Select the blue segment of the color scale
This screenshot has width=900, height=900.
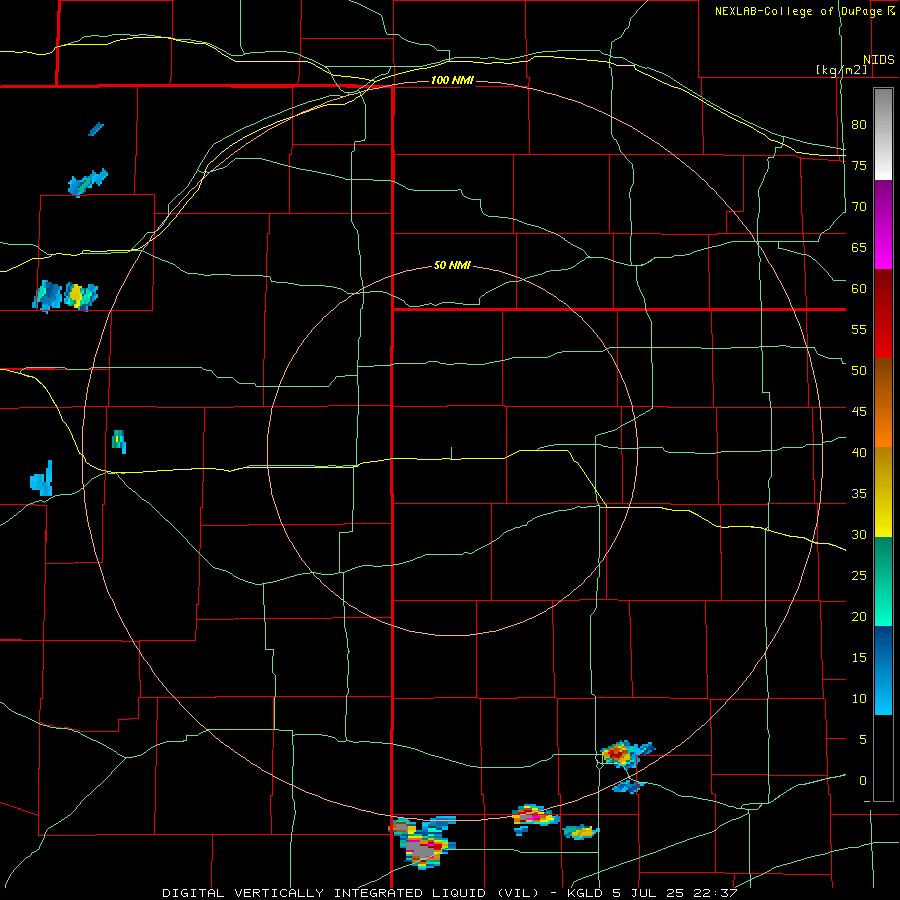tap(883, 670)
